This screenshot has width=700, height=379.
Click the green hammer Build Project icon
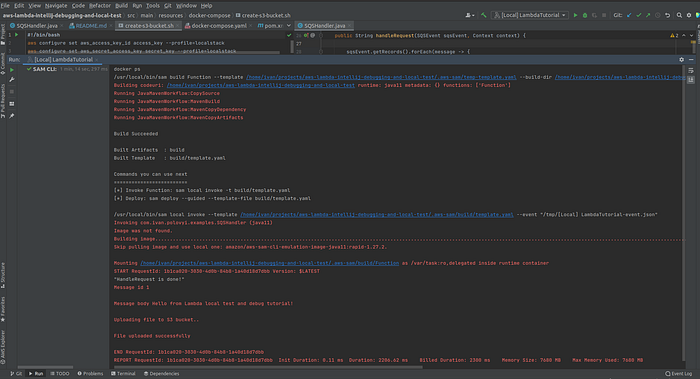483,15
